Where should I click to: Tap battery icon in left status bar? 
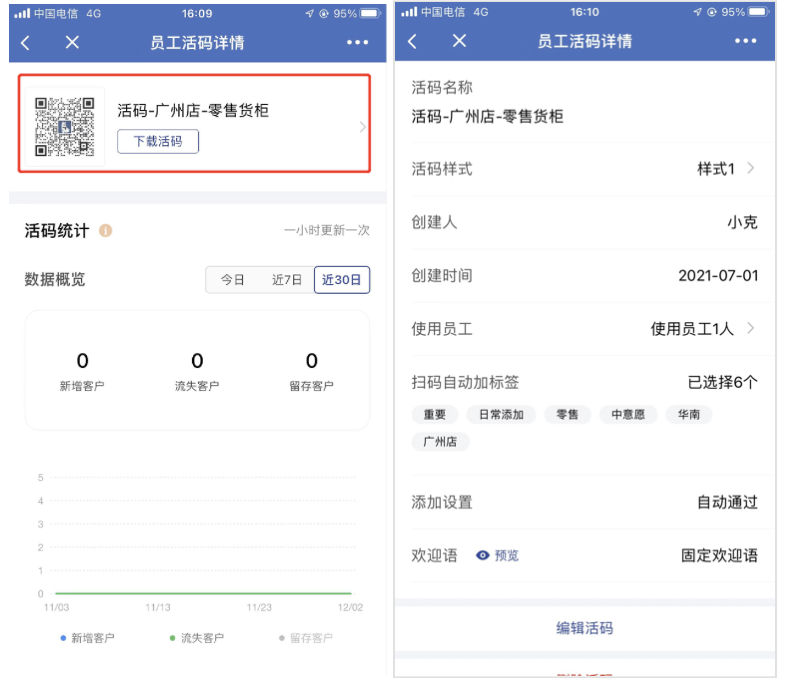(370, 14)
